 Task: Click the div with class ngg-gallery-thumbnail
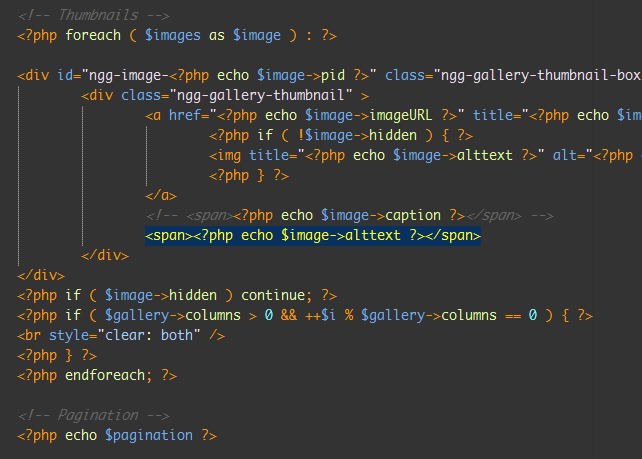click(x=225, y=96)
